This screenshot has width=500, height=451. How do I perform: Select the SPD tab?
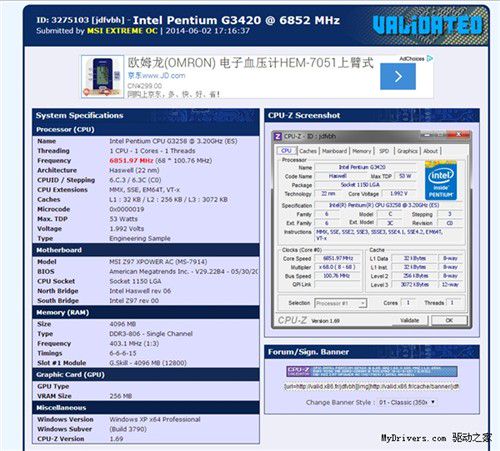point(384,151)
